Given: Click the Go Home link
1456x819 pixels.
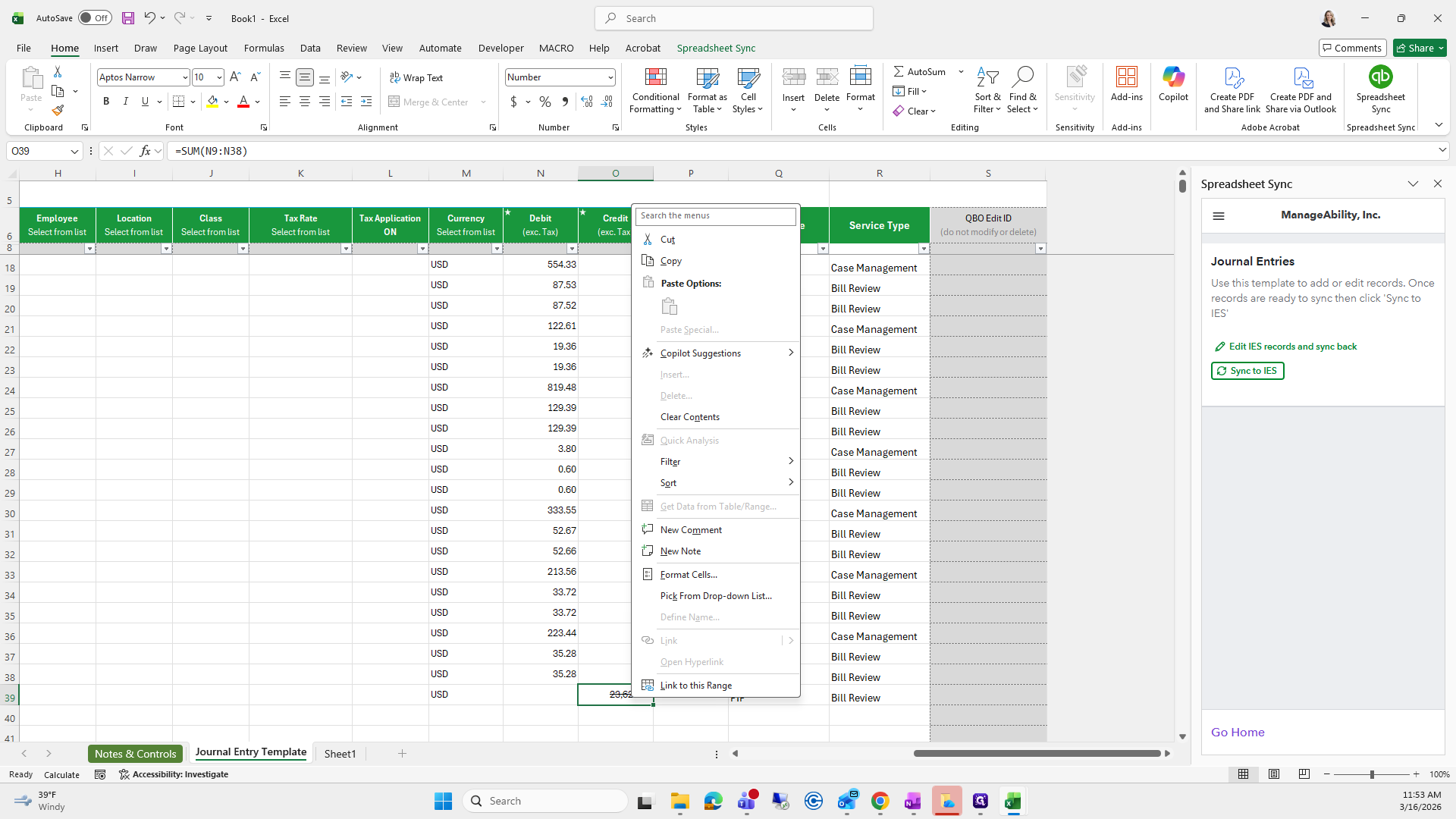Looking at the screenshot, I should click(x=1238, y=732).
